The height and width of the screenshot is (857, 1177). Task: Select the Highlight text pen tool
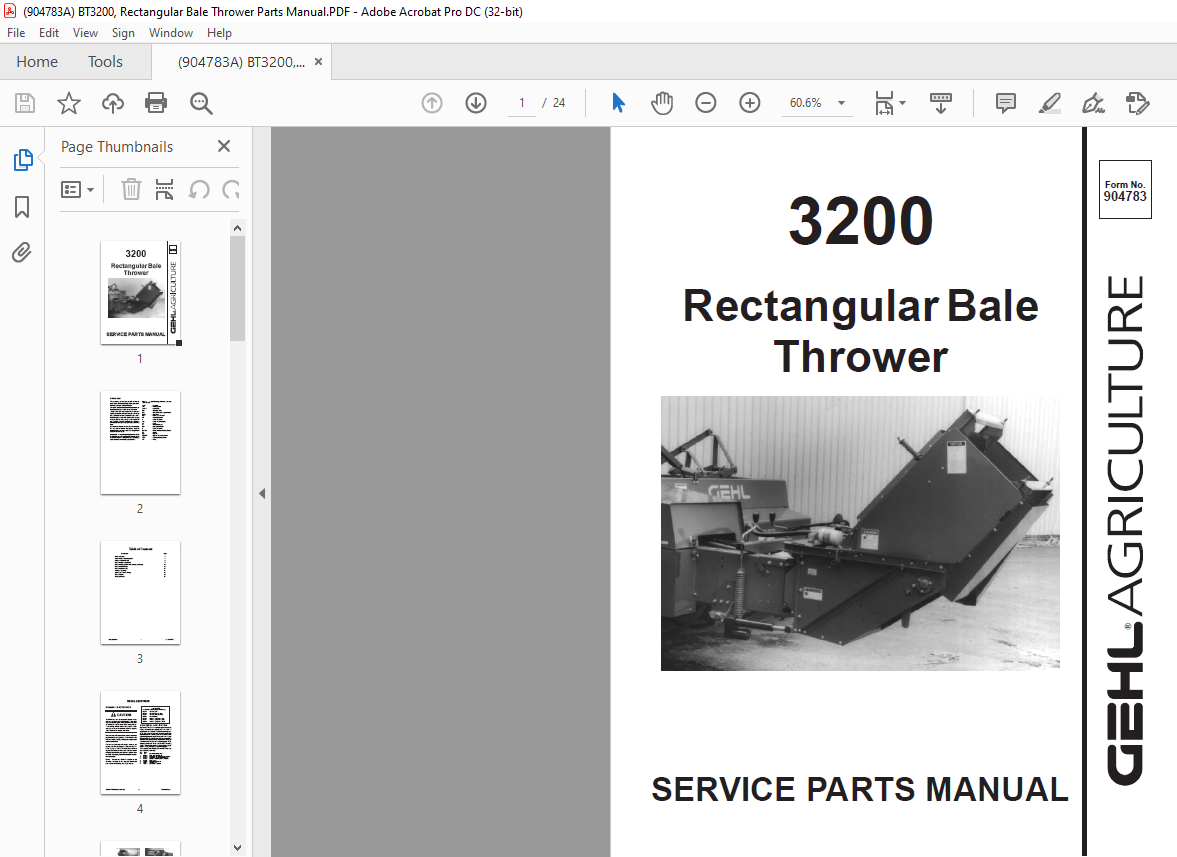pos(1049,103)
